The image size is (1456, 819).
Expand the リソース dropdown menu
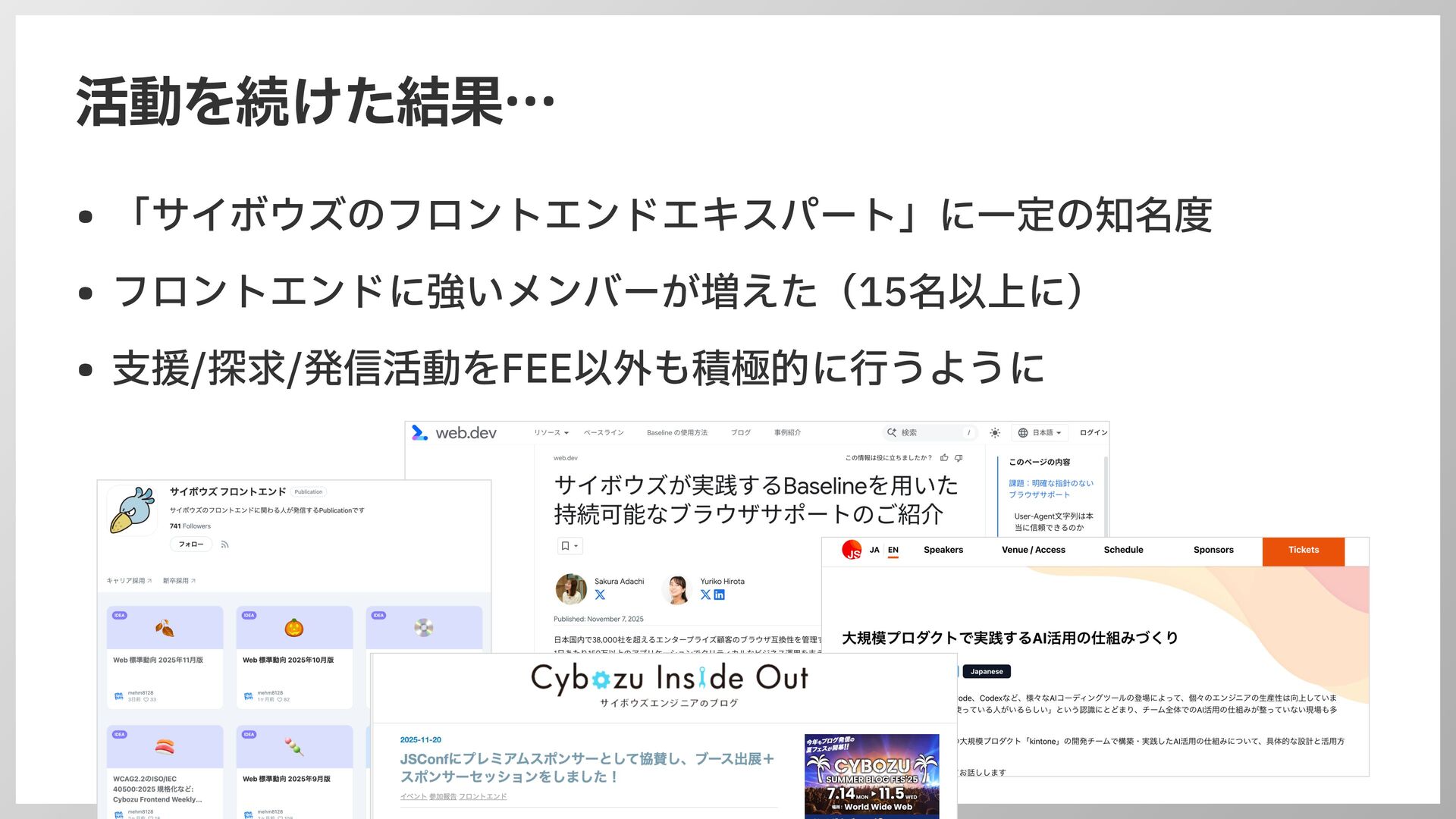551,433
